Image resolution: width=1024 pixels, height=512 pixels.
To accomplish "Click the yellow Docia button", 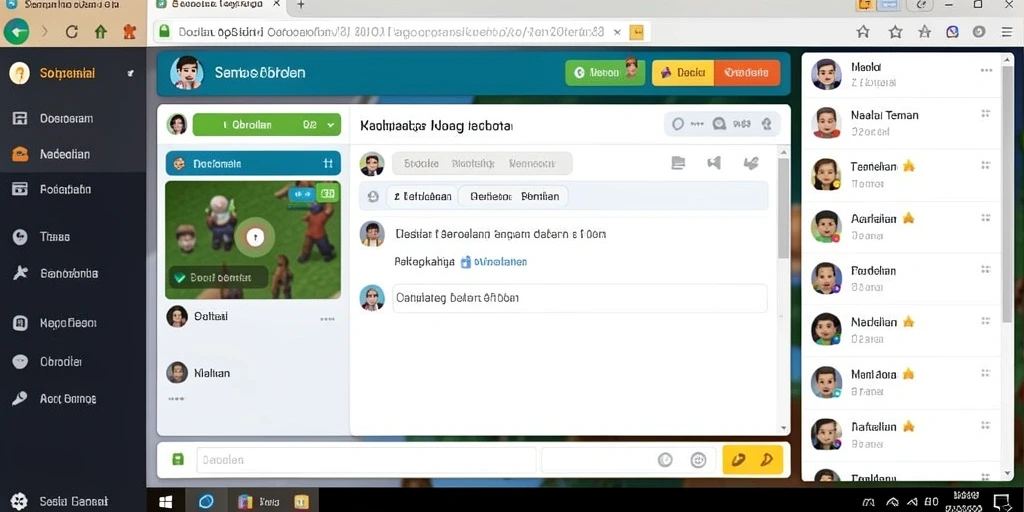I will [683, 73].
